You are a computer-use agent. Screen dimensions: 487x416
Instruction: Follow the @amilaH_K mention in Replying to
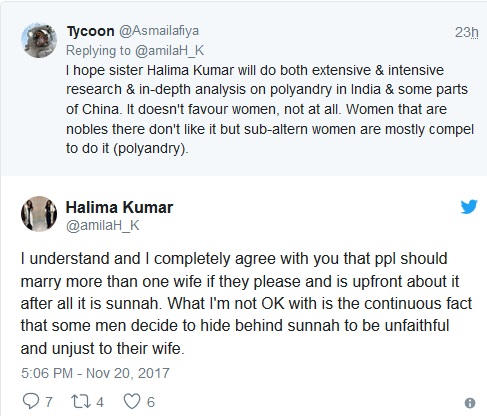coord(169,51)
